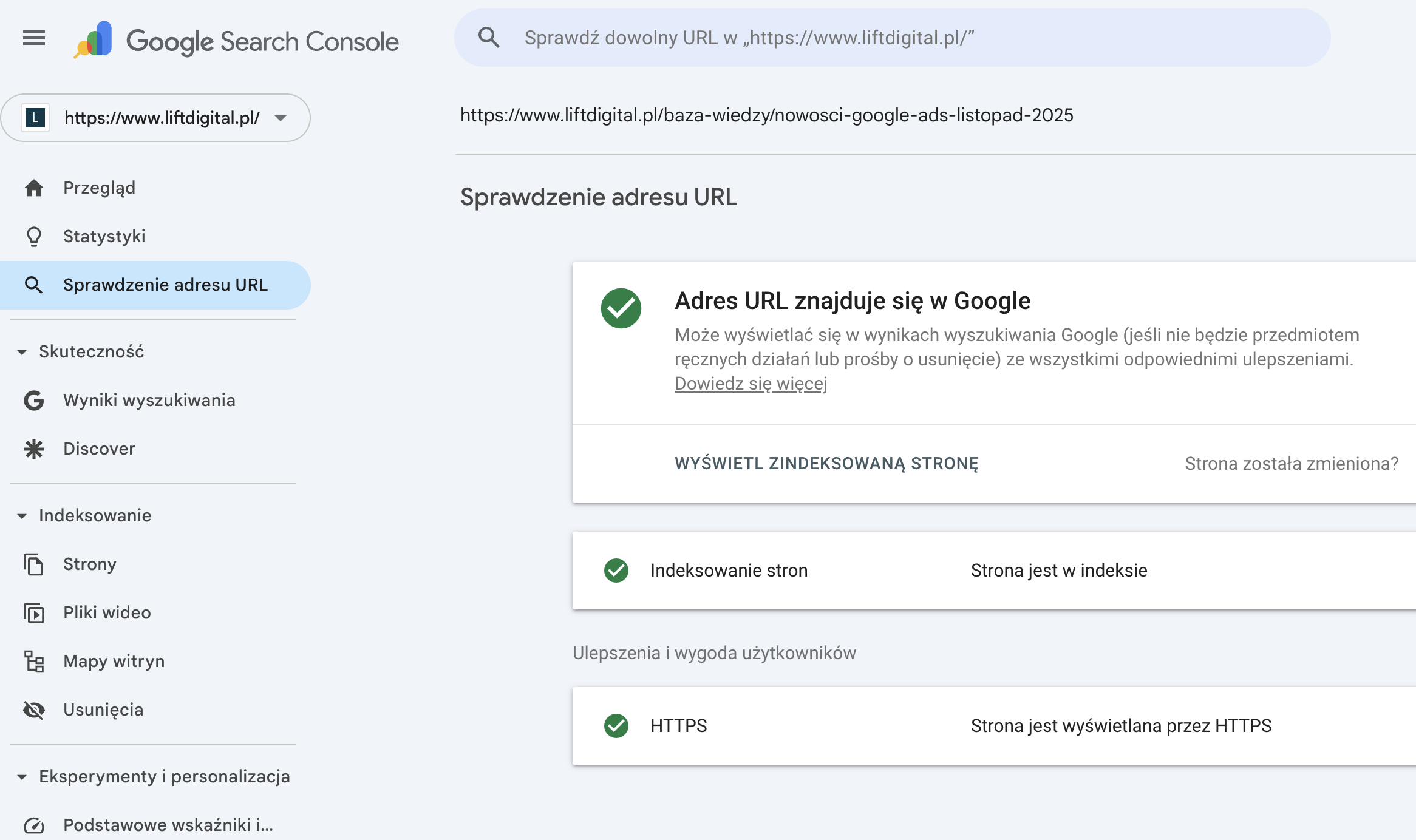This screenshot has width=1416, height=840.
Task: Open Statystyki via the lightbulb icon
Action: tap(34, 236)
